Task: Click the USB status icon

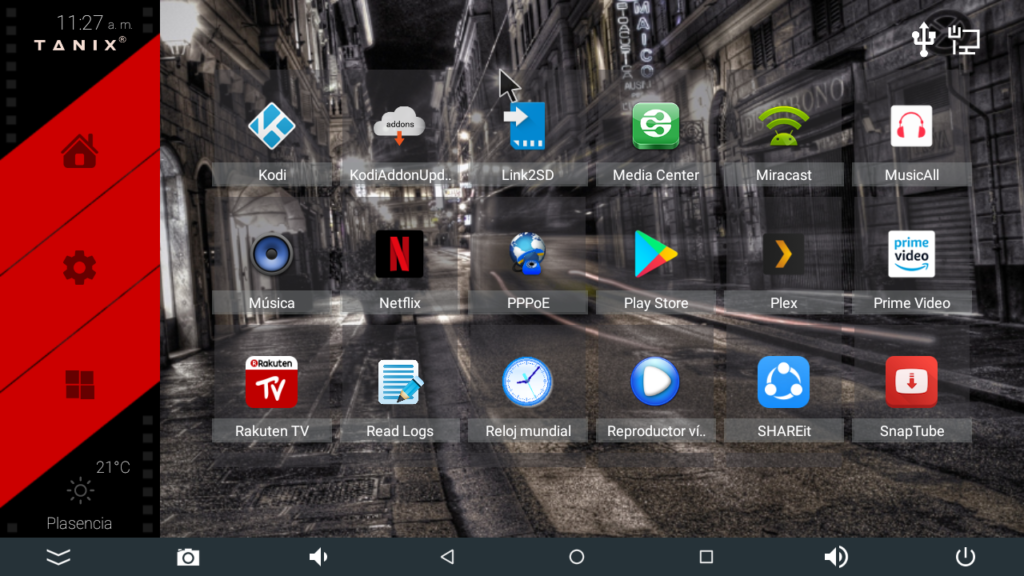Action: (923, 39)
